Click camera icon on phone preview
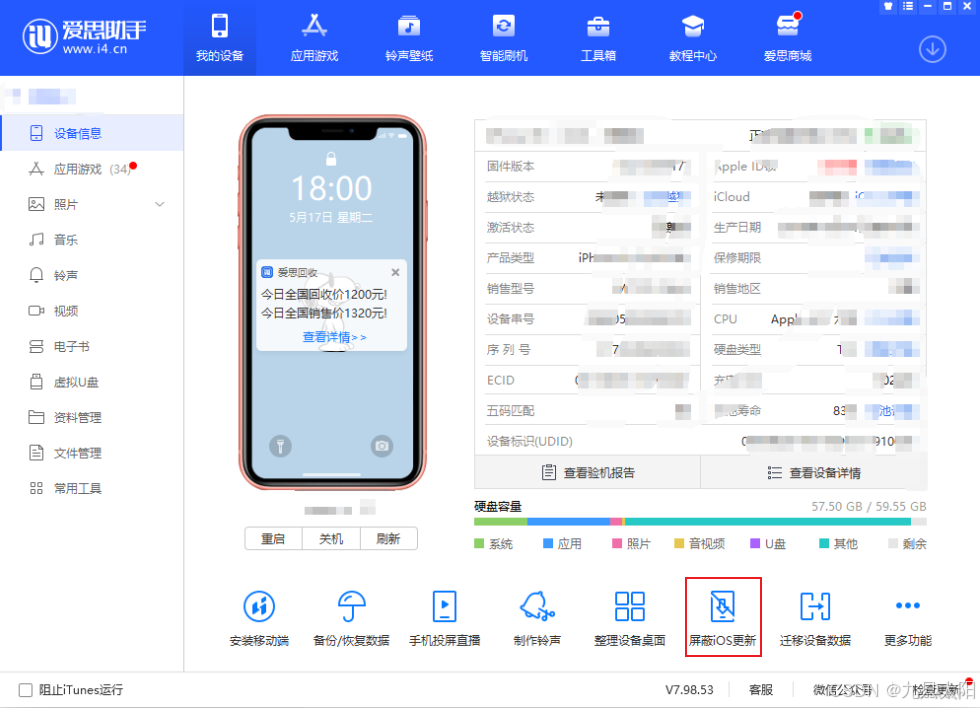 (x=382, y=446)
